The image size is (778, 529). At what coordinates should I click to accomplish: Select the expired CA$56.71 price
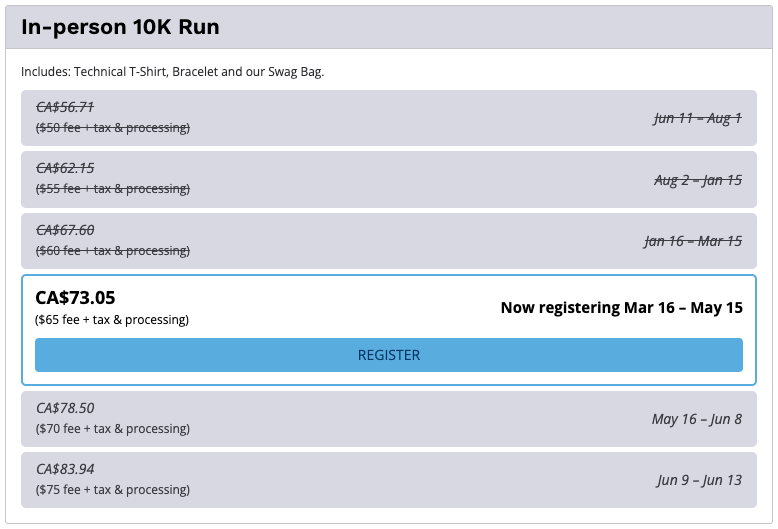pos(65,107)
